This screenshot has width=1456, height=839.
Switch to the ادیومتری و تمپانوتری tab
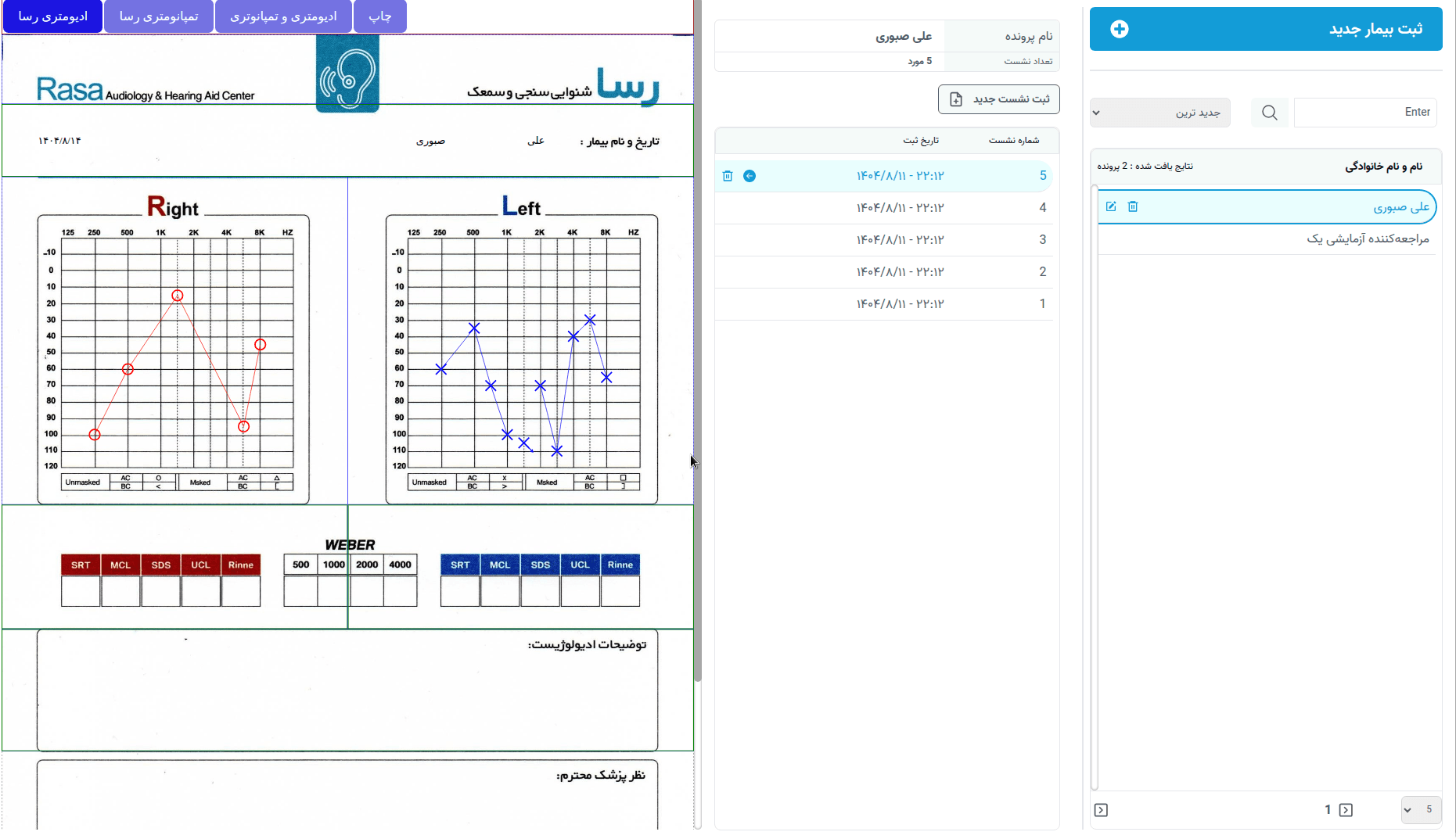(x=283, y=16)
